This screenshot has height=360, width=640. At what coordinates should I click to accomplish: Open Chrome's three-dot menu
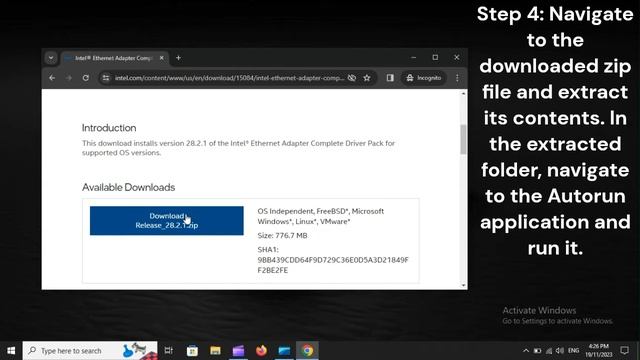[457, 78]
